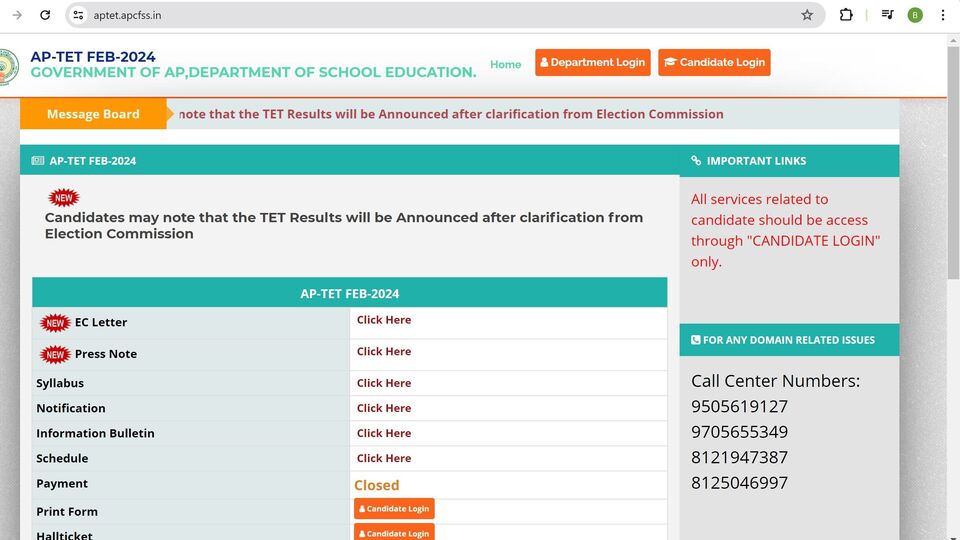This screenshot has height=540, width=960.
Task: Open the Click Here link for Schedule
Action: point(384,459)
